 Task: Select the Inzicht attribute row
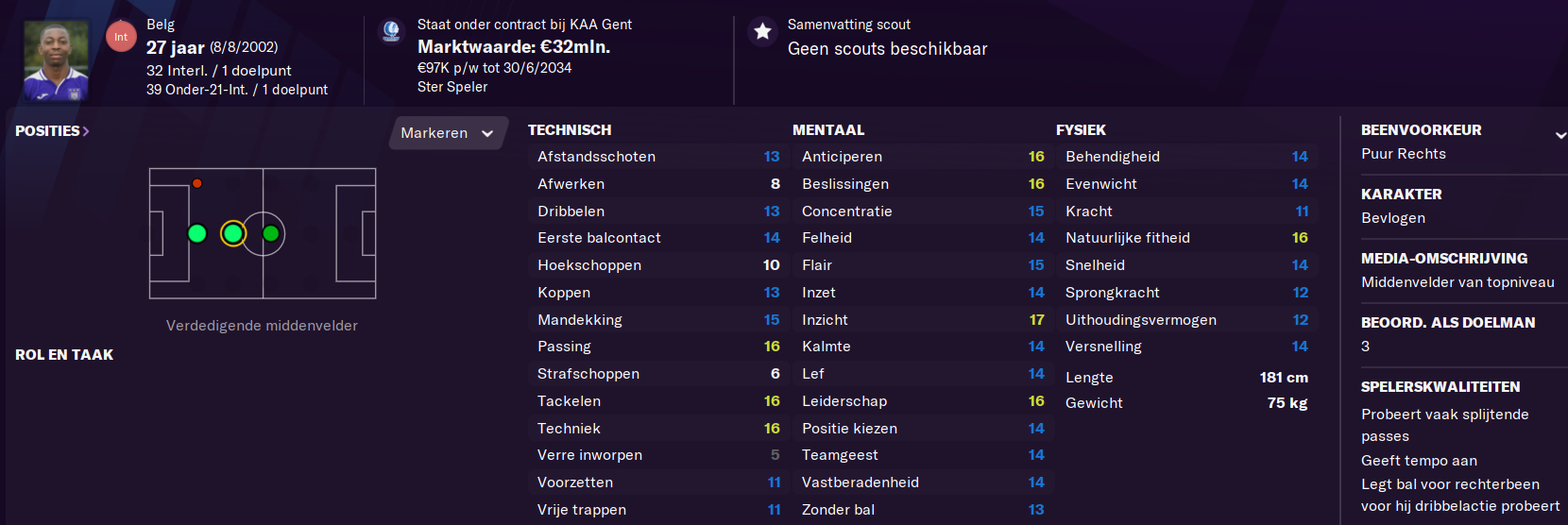tap(923, 320)
